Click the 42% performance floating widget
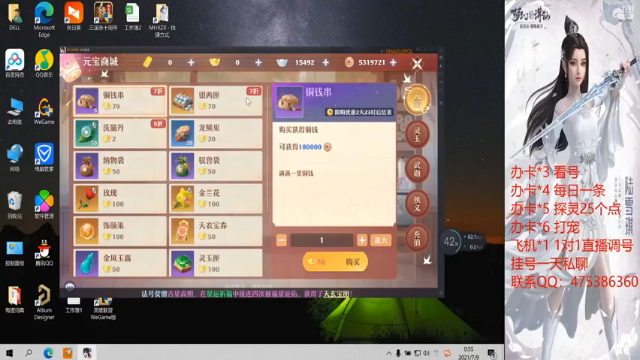The width and height of the screenshot is (640, 360). coord(451,242)
